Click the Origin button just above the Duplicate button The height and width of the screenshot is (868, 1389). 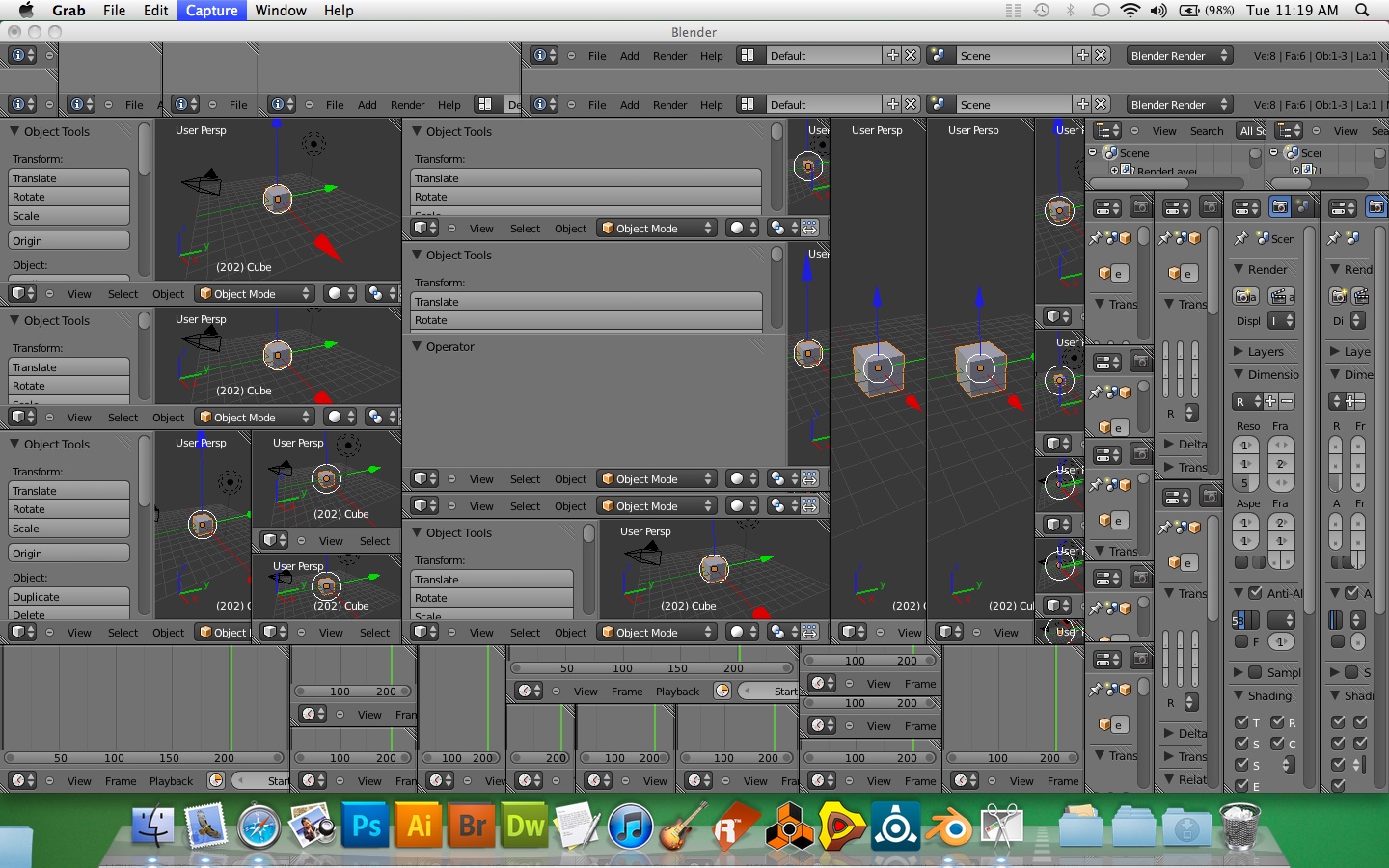[69, 554]
